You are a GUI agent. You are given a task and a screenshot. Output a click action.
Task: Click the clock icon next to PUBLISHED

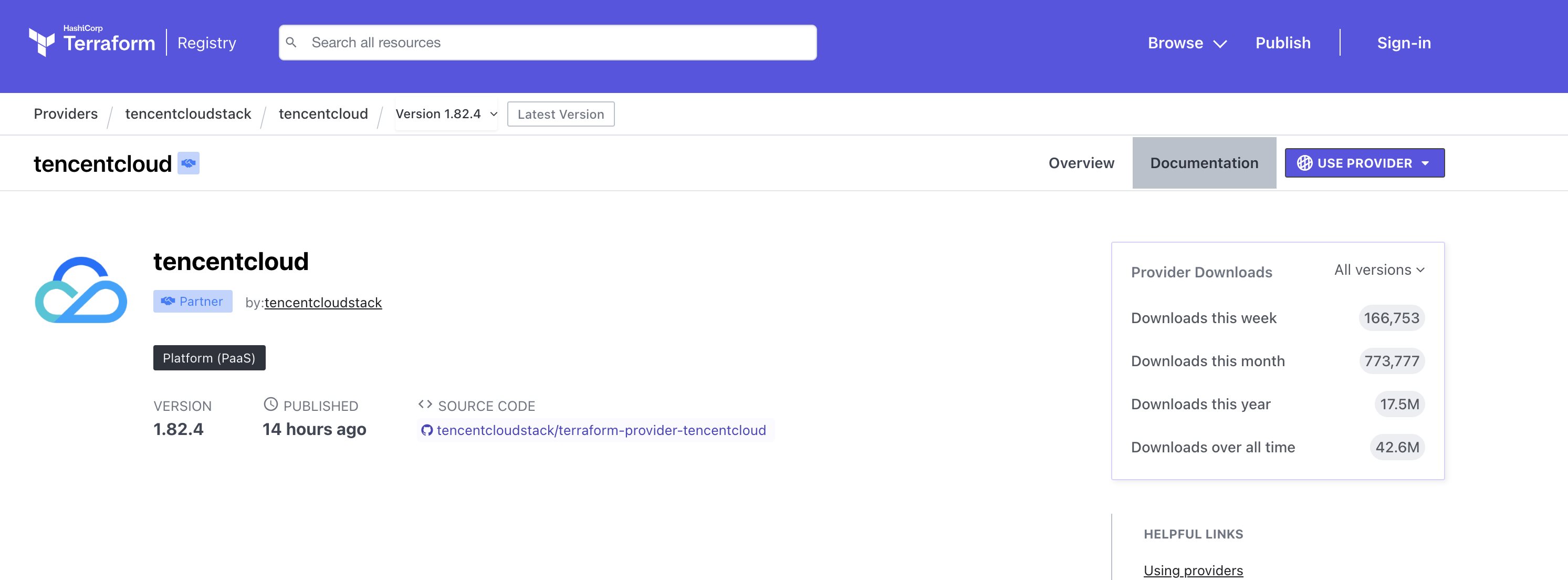pyautogui.click(x=270, y=404)
